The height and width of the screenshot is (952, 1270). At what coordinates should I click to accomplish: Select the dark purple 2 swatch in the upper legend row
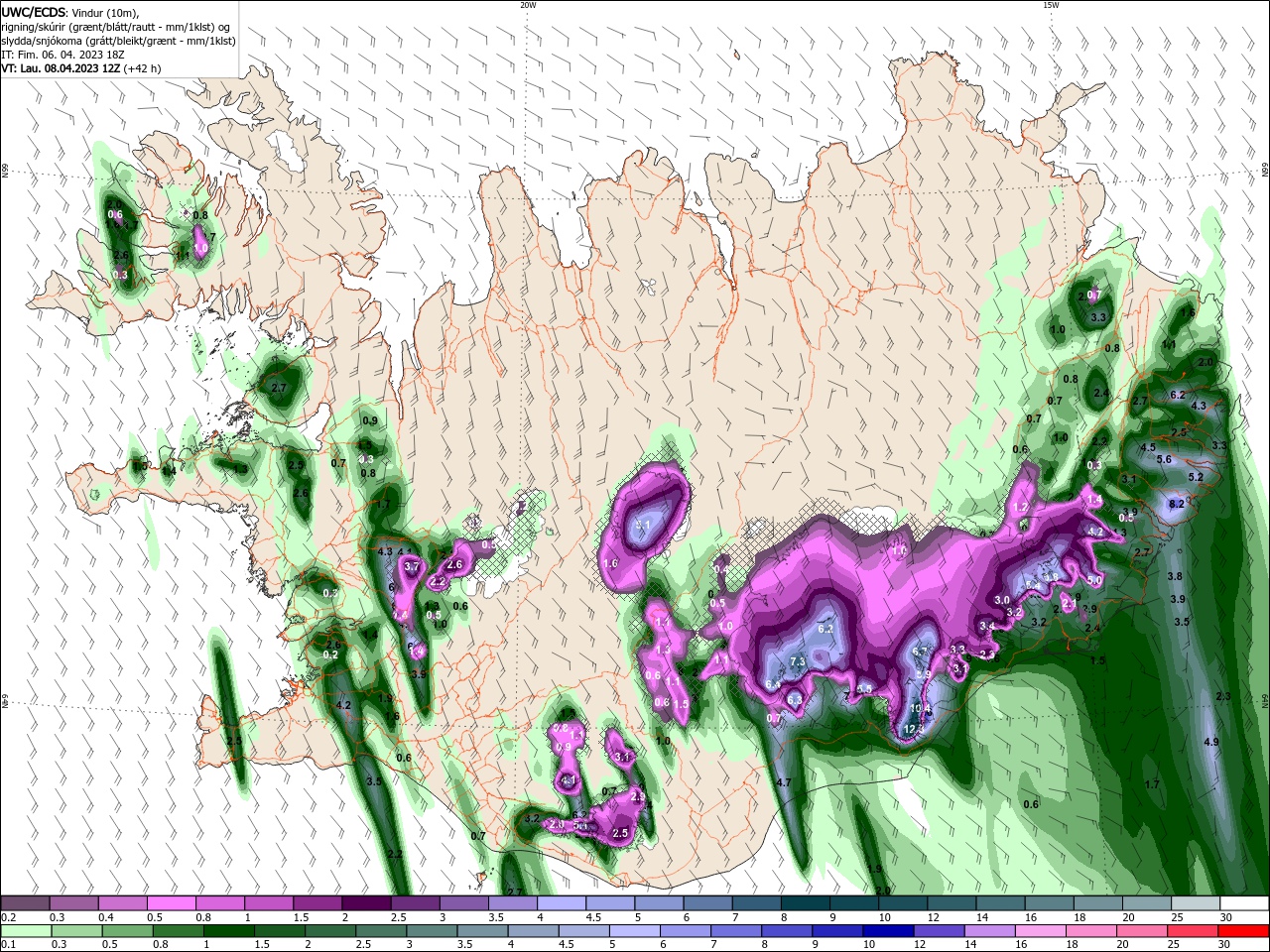pyautogui.click(x=366, y=903)
